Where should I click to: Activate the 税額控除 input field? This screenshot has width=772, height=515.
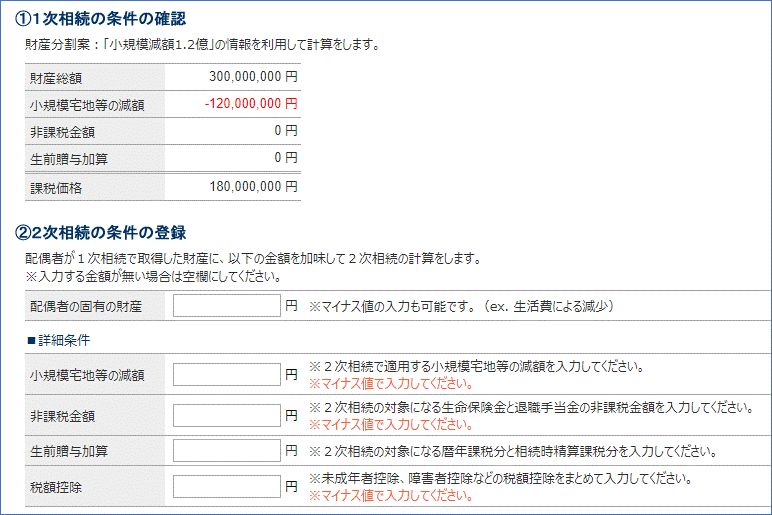[x=226, y=487]
